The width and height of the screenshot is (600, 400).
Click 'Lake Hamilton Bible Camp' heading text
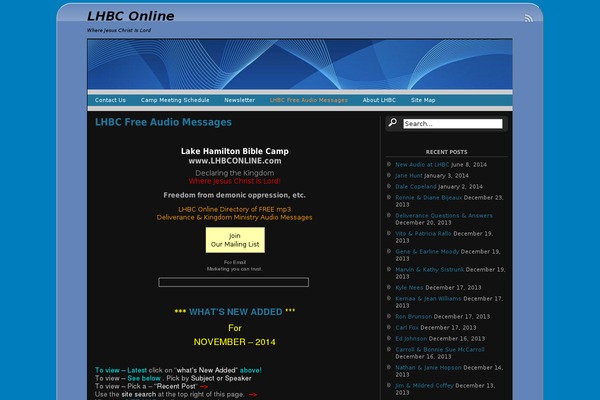[x=235, y=151]
